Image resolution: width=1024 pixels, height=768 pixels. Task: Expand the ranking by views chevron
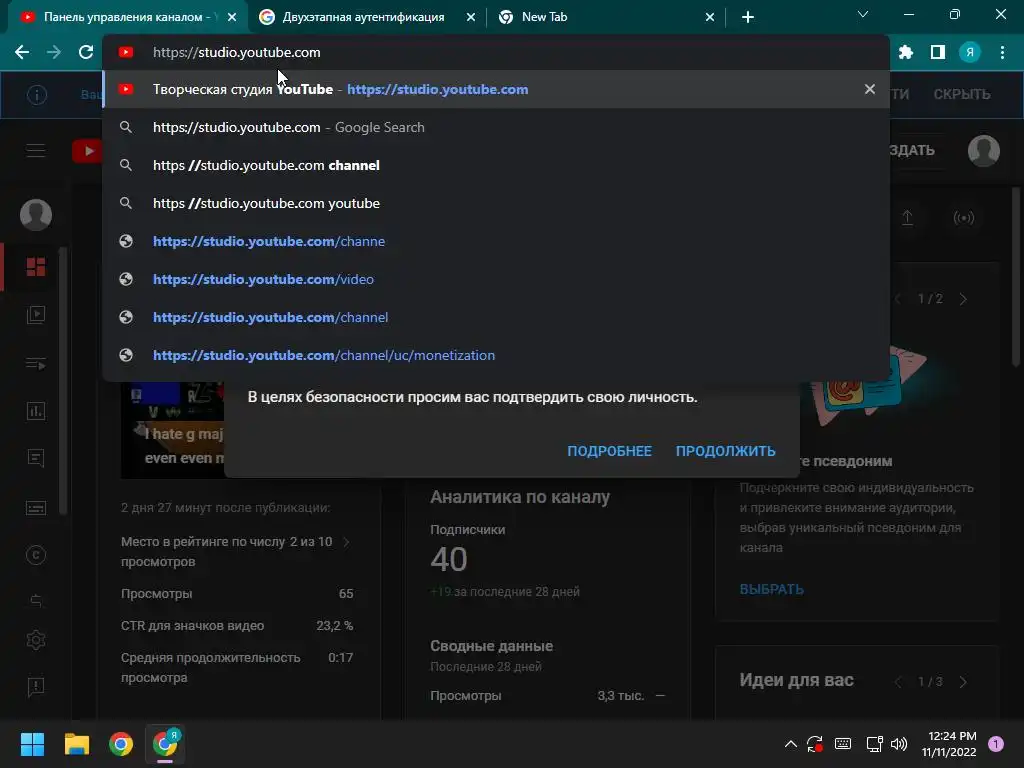tap(346, 542)
